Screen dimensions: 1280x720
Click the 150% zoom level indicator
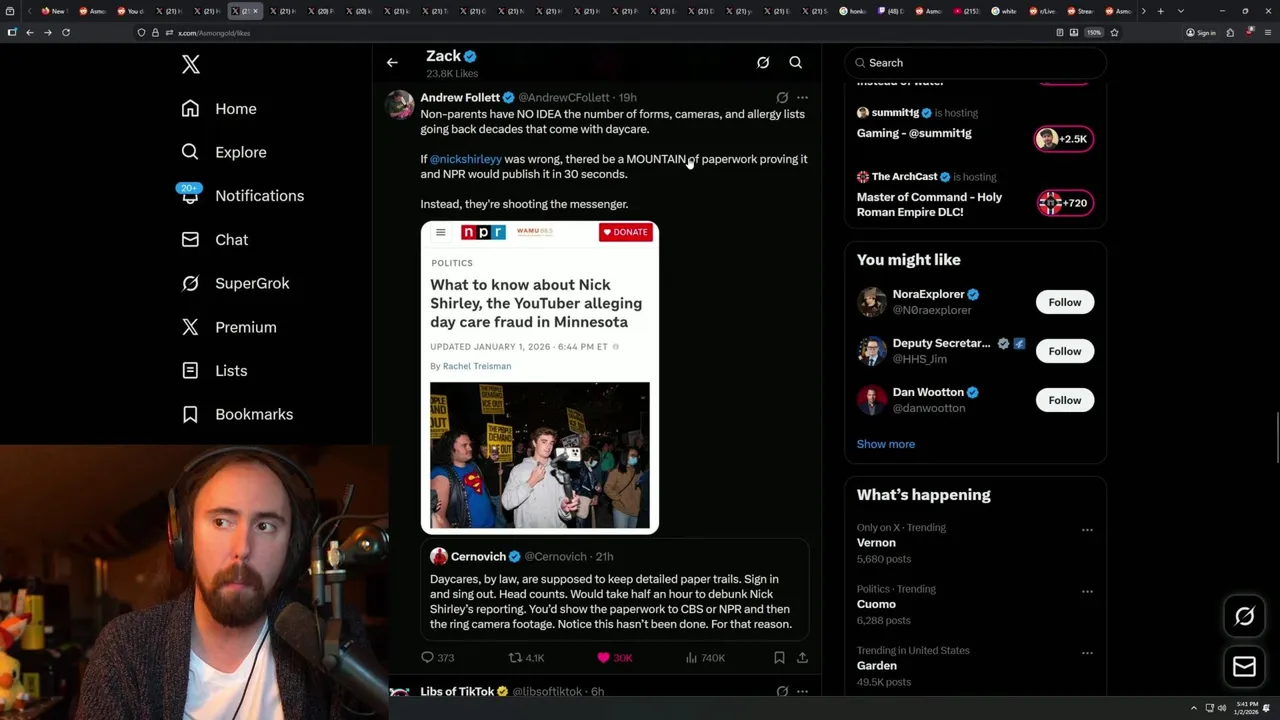1094,33
